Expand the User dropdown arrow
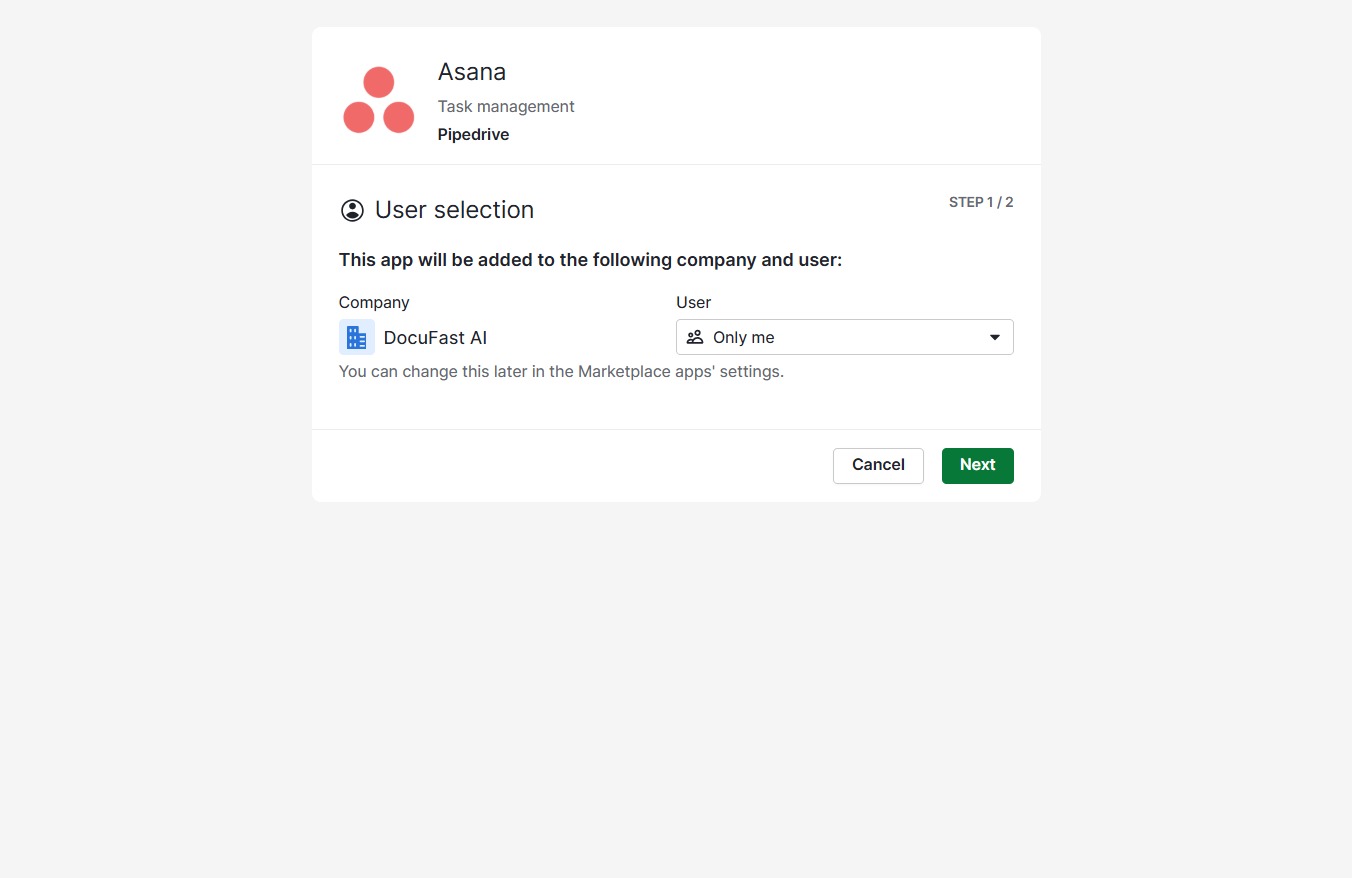The height and width of the screenshot is (878, 1352). click(995, 337)
